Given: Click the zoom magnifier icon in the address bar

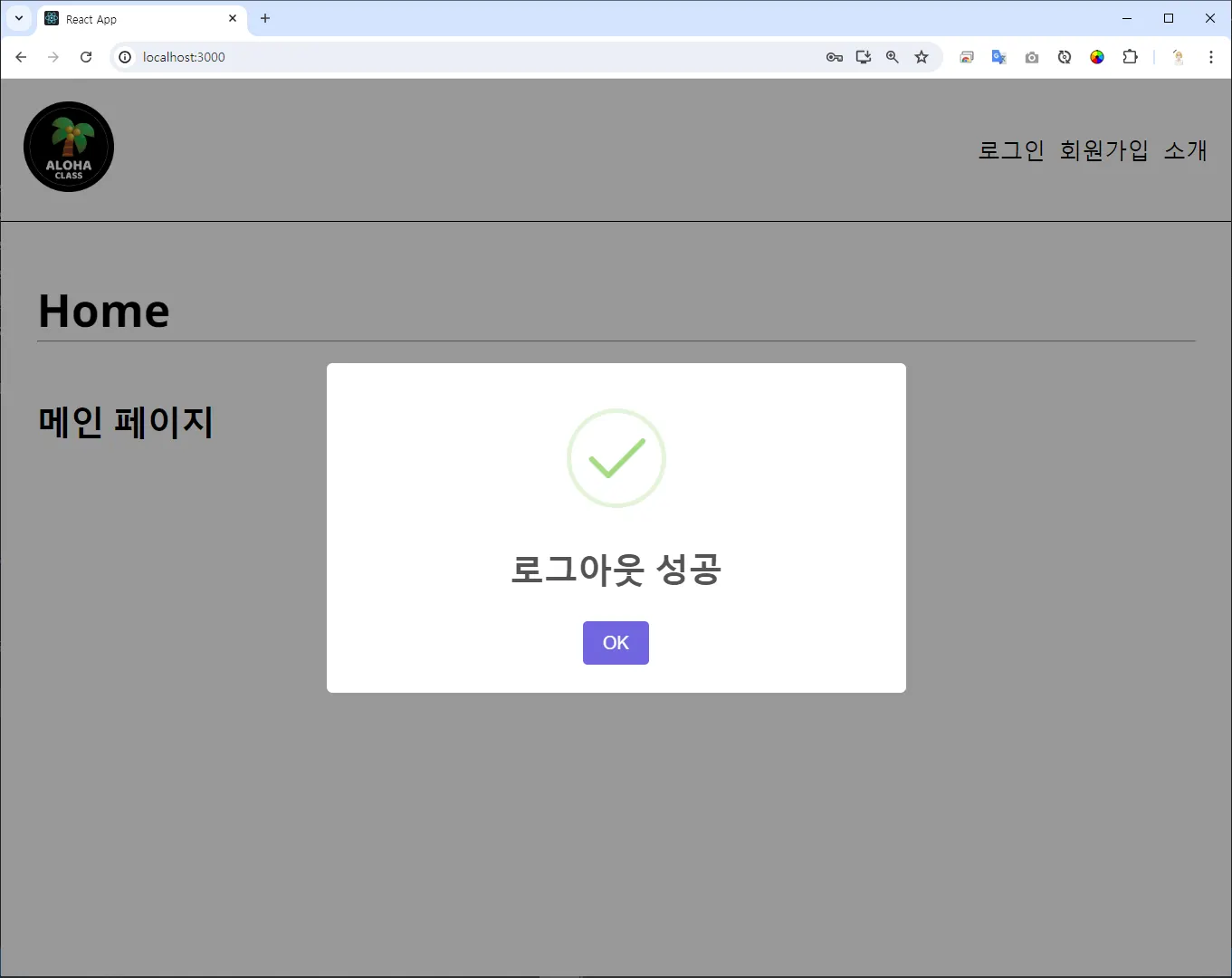Looking at the screenshot, I should tap(893, 57).
